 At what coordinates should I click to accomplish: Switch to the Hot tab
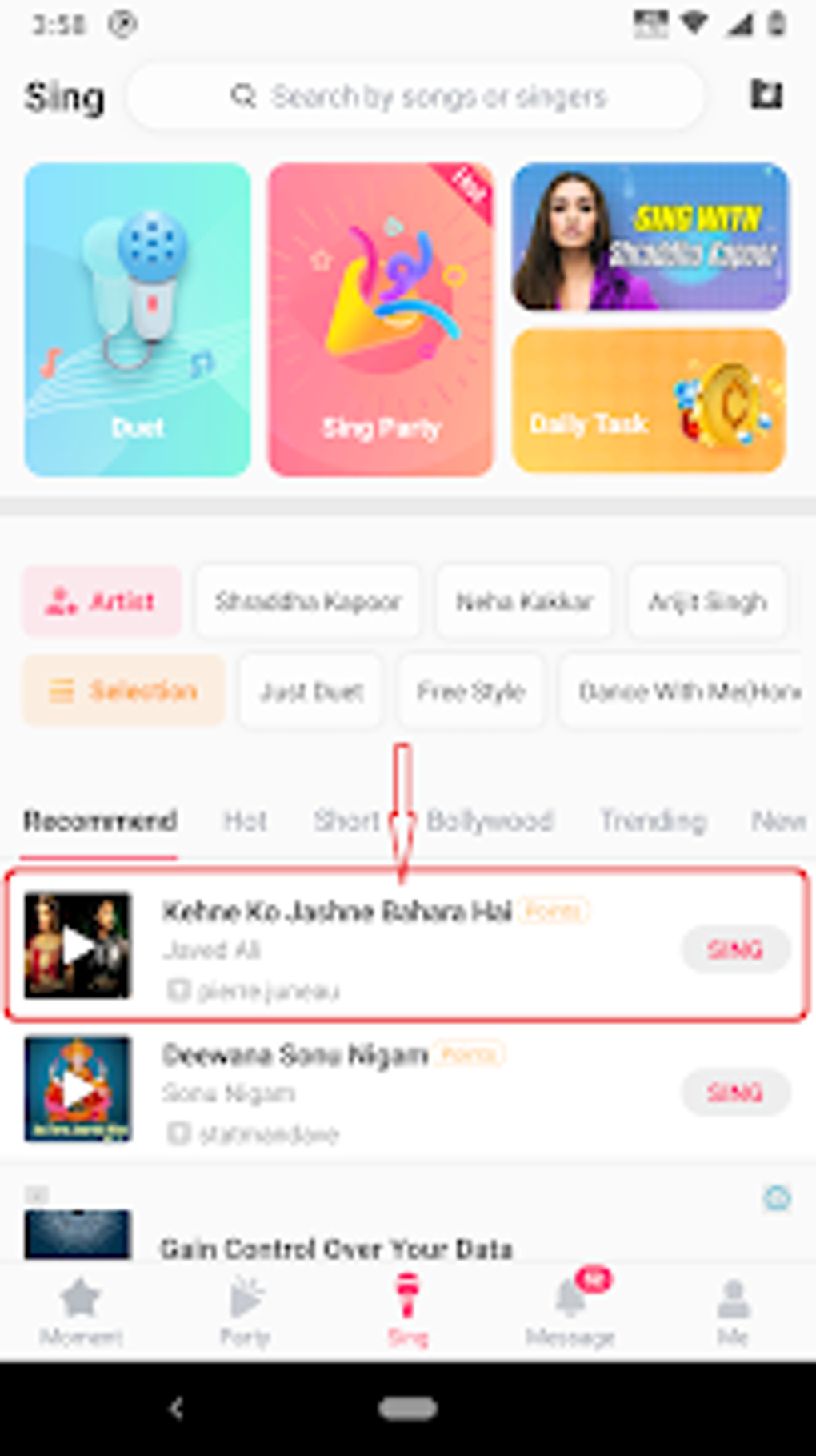(245, 820)
